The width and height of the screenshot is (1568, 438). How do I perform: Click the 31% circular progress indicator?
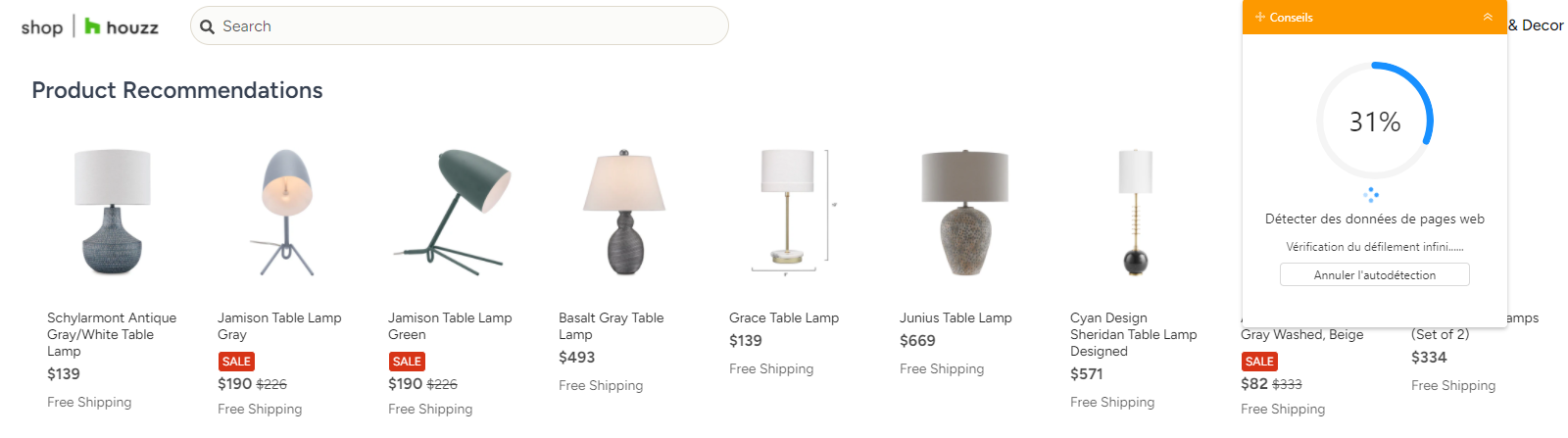[x=1374, y=122]
